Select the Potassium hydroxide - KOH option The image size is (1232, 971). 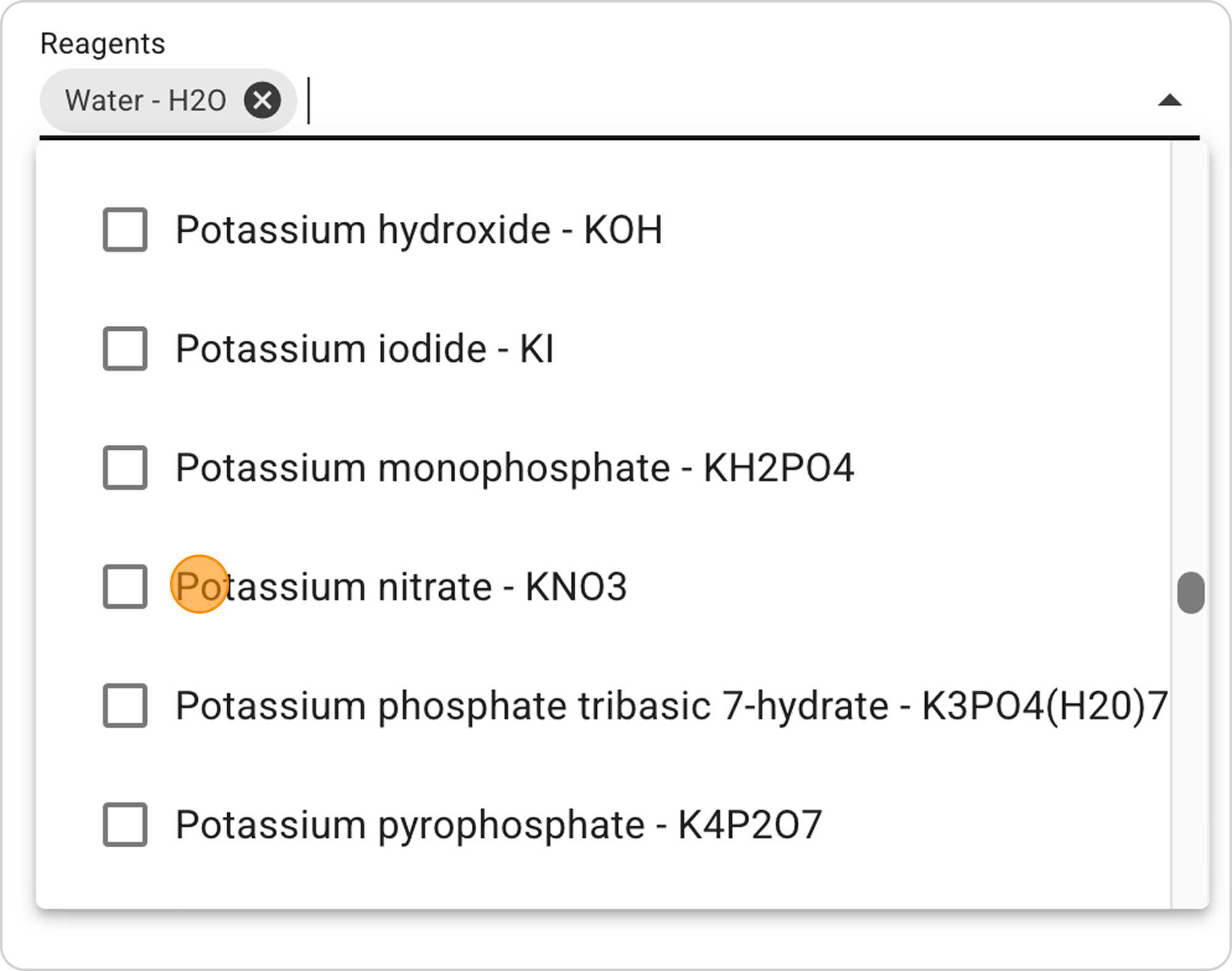coord(419,230)
